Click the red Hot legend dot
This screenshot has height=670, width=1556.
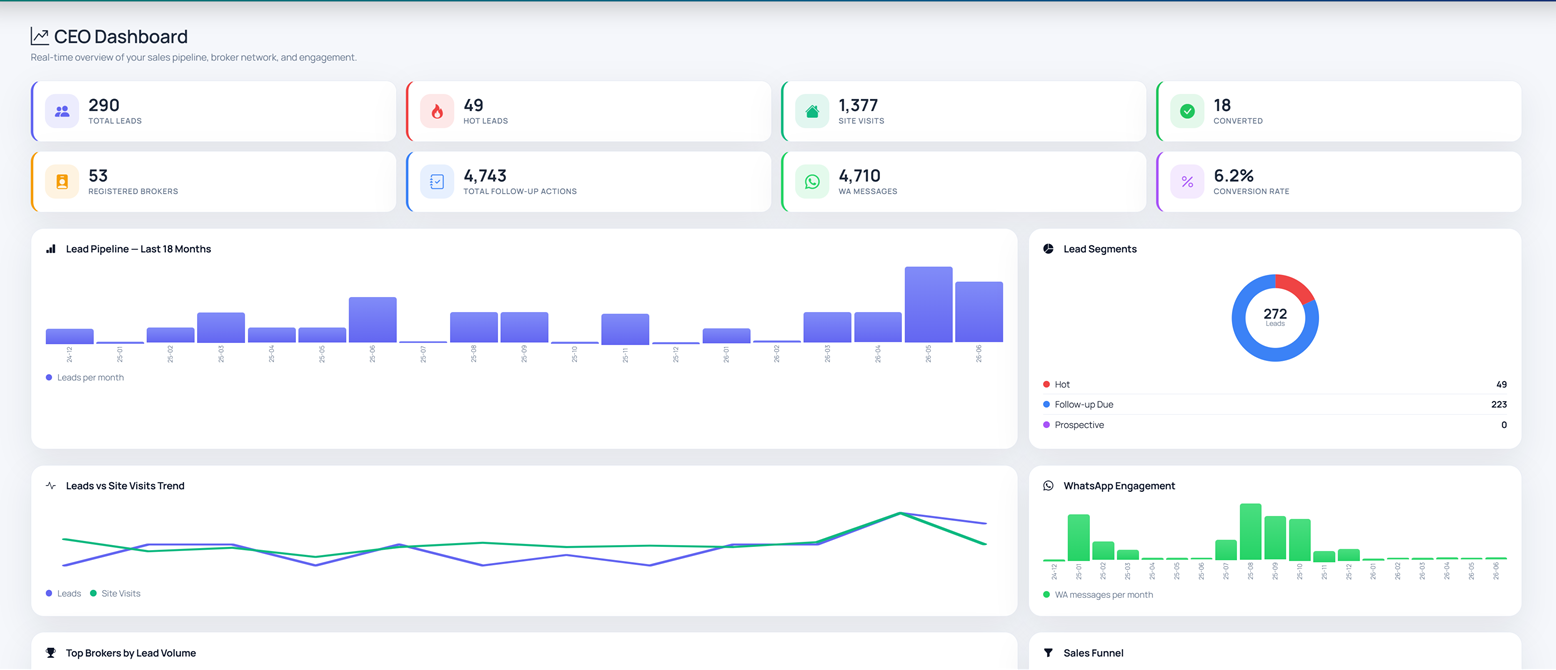point(1046,384)
